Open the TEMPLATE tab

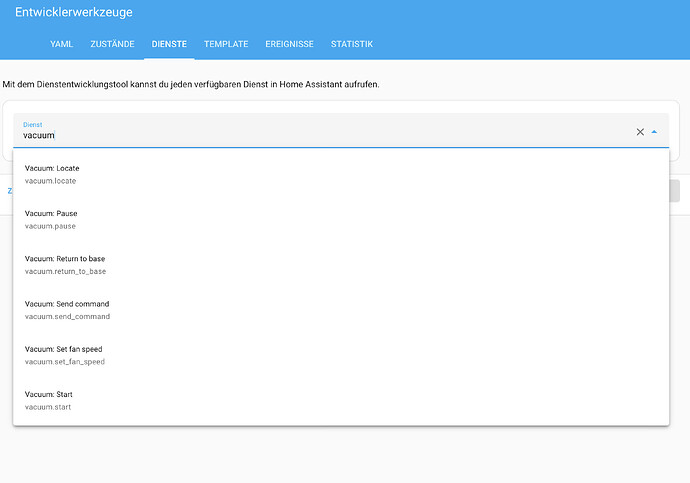coord(226,44)
